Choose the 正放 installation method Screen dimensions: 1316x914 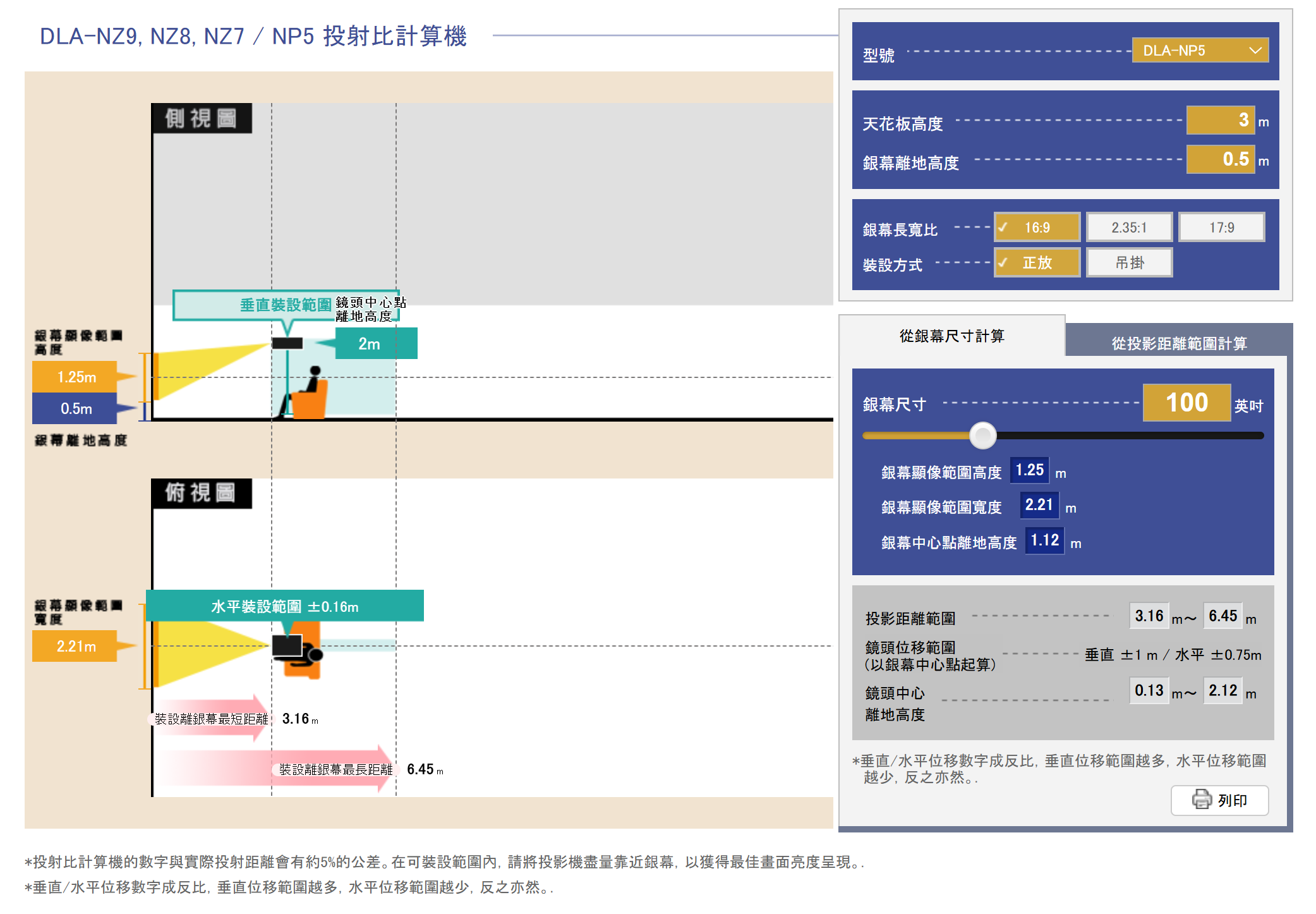coord(1037,262)
